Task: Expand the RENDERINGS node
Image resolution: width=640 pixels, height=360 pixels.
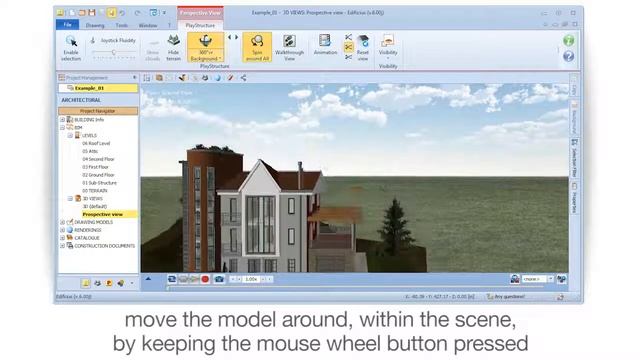Action: click(x=62, y=230)
